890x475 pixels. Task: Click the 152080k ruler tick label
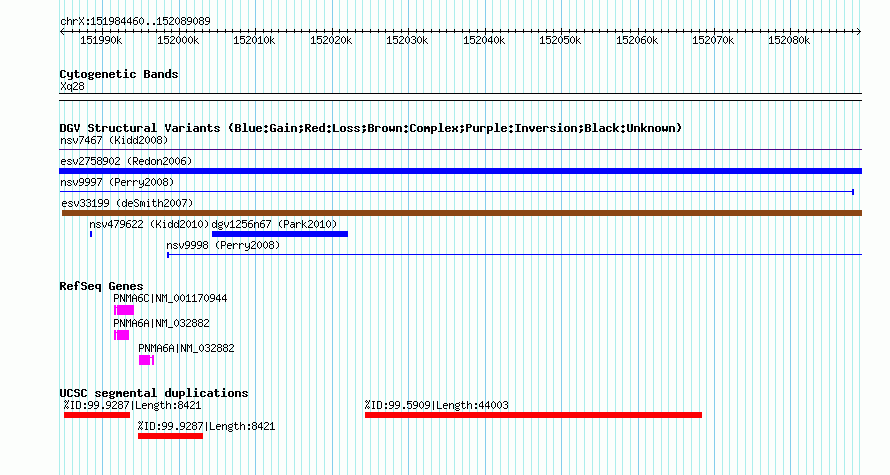tap(789, 40)
